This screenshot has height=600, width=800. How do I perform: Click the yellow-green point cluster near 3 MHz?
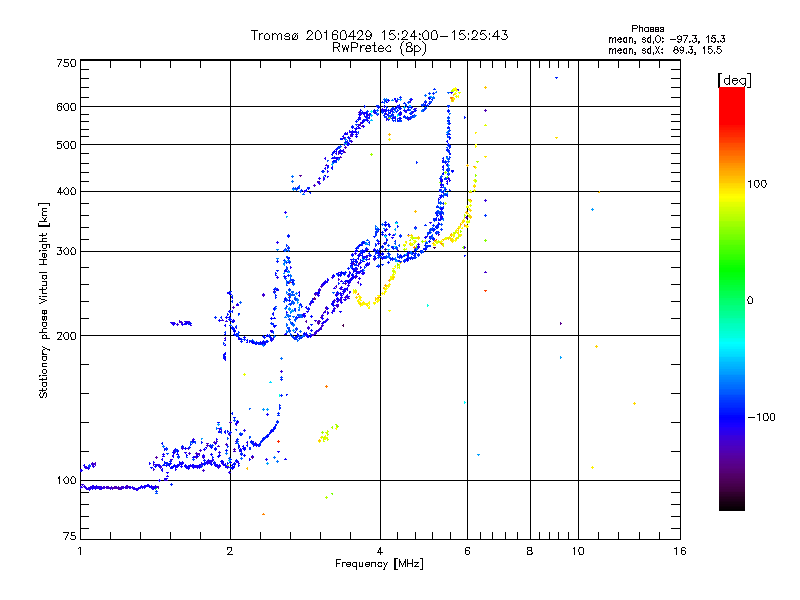click(x=328, y=433)
